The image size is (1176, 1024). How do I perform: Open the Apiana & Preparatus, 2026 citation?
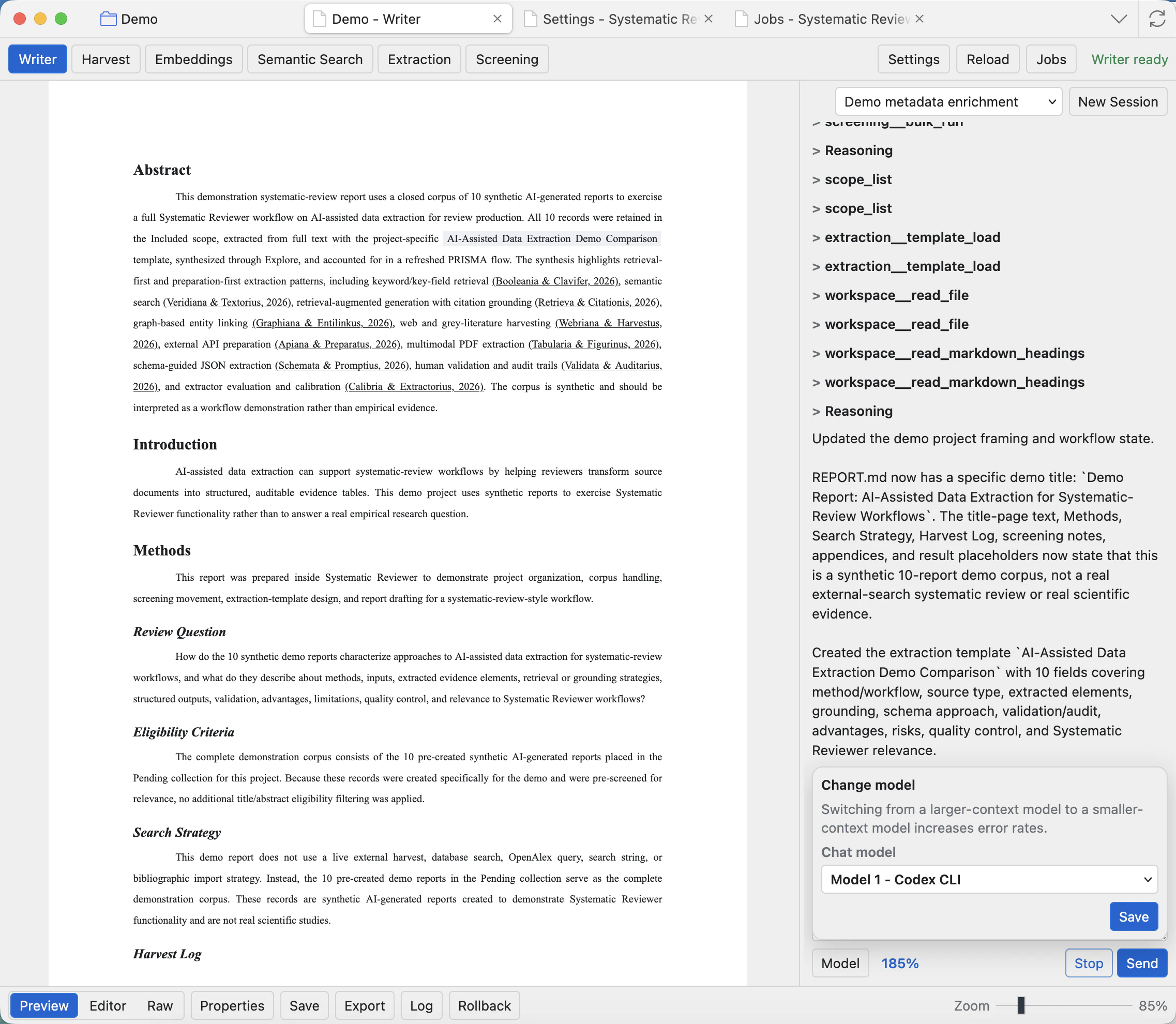click(338, 344)
